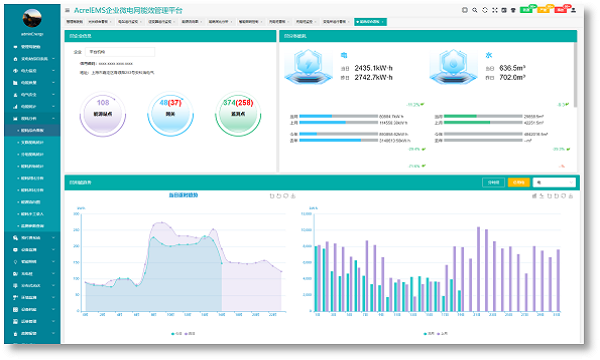
Task: Click the water droplet hexagon icon
Action: coord(453,67)
